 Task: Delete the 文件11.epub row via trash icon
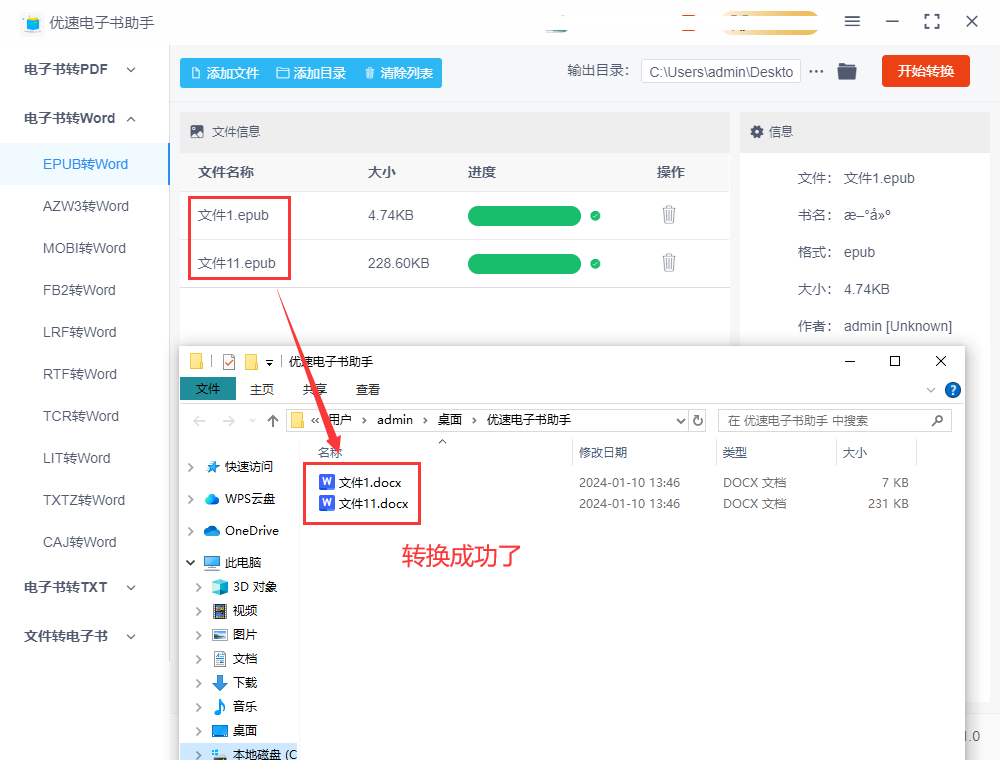668,263
